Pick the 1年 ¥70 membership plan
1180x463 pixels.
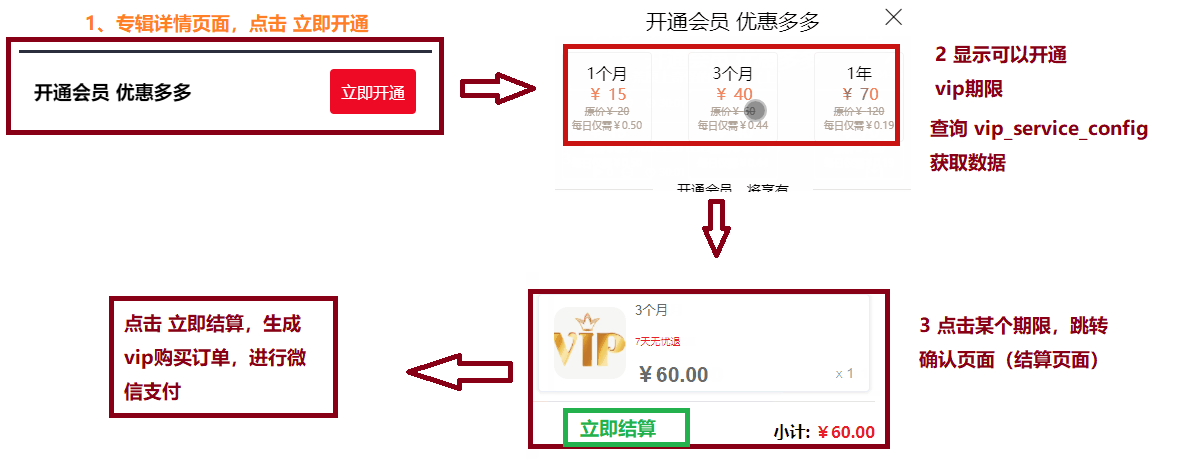tap(856, 96)
